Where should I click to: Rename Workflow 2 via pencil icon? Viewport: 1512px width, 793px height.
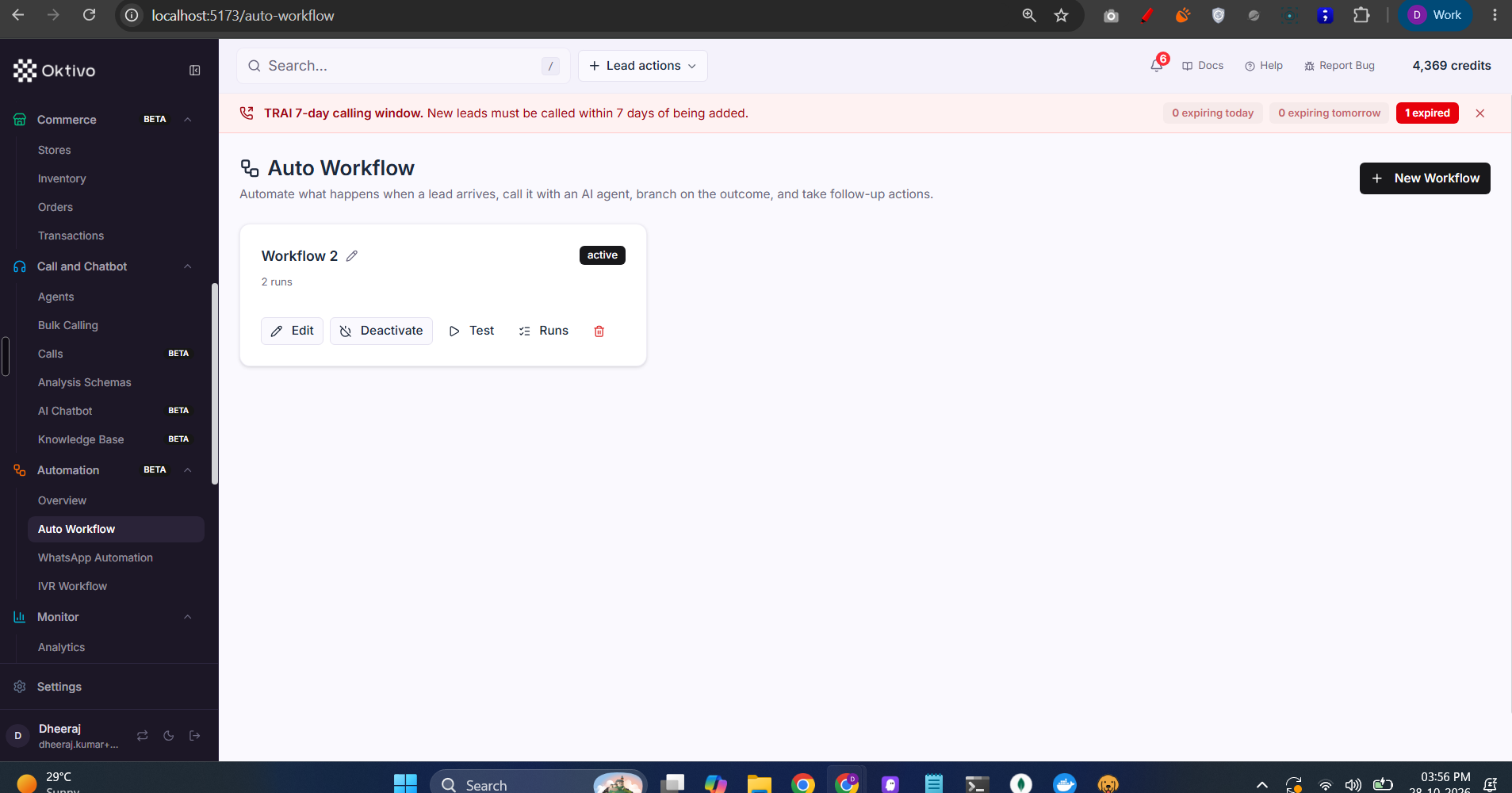pos(352,256)
